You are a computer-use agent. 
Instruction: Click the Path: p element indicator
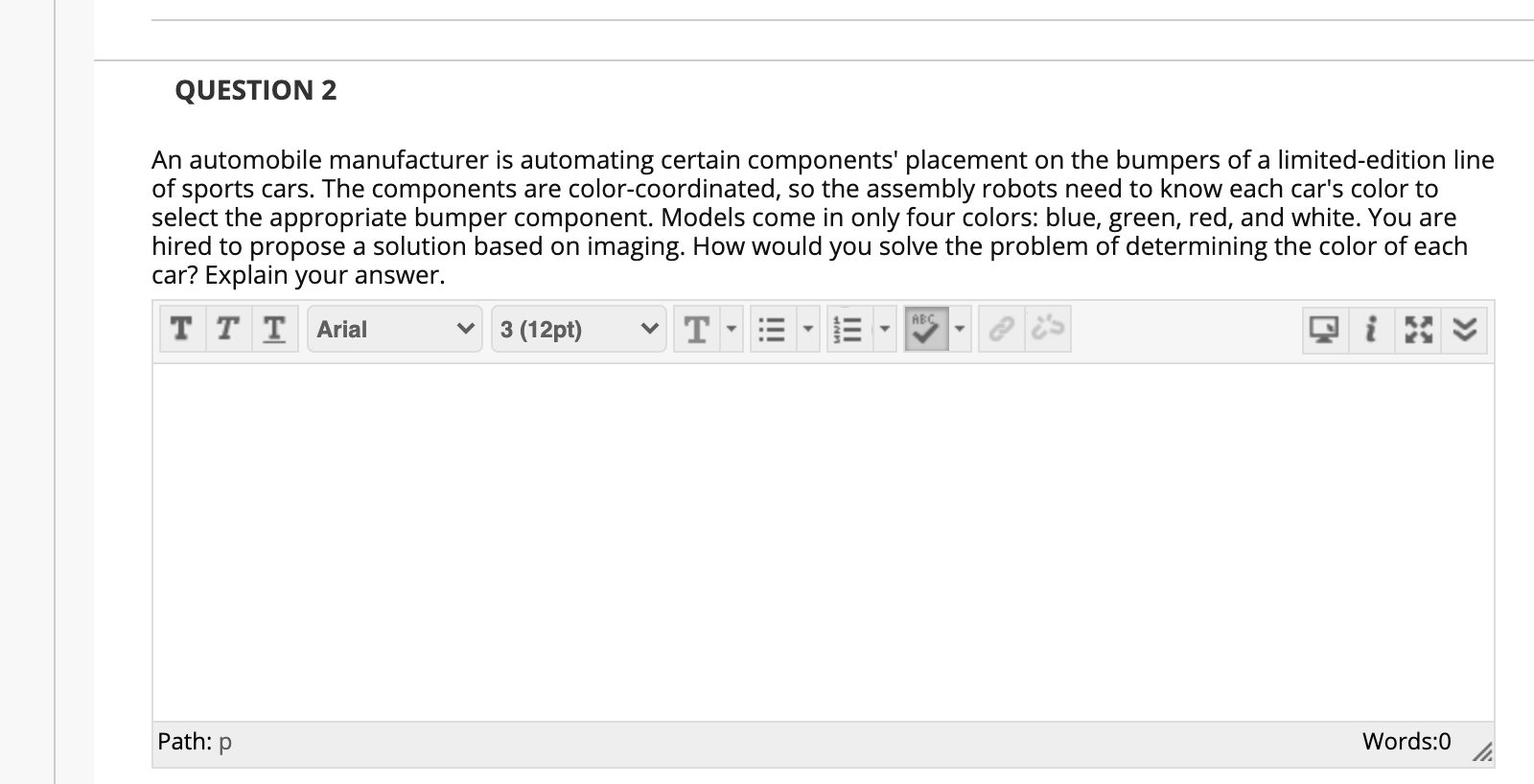[195, 742]
